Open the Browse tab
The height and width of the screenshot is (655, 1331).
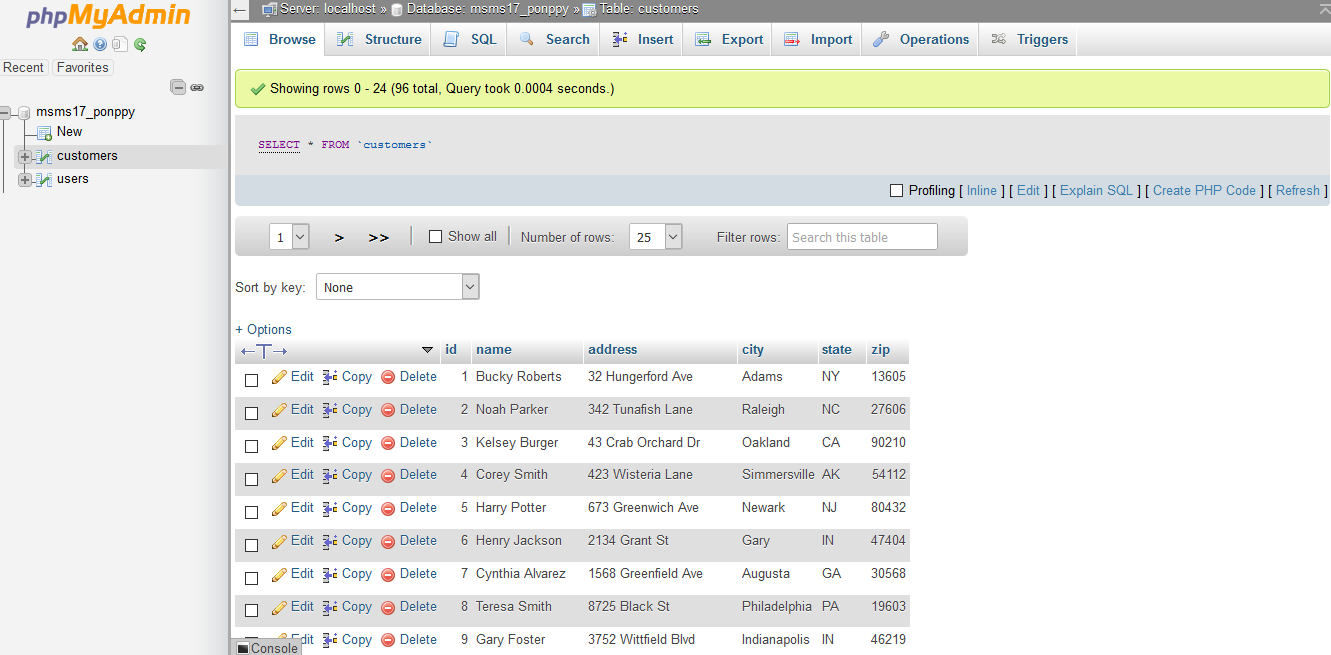(x=280, y=39)
